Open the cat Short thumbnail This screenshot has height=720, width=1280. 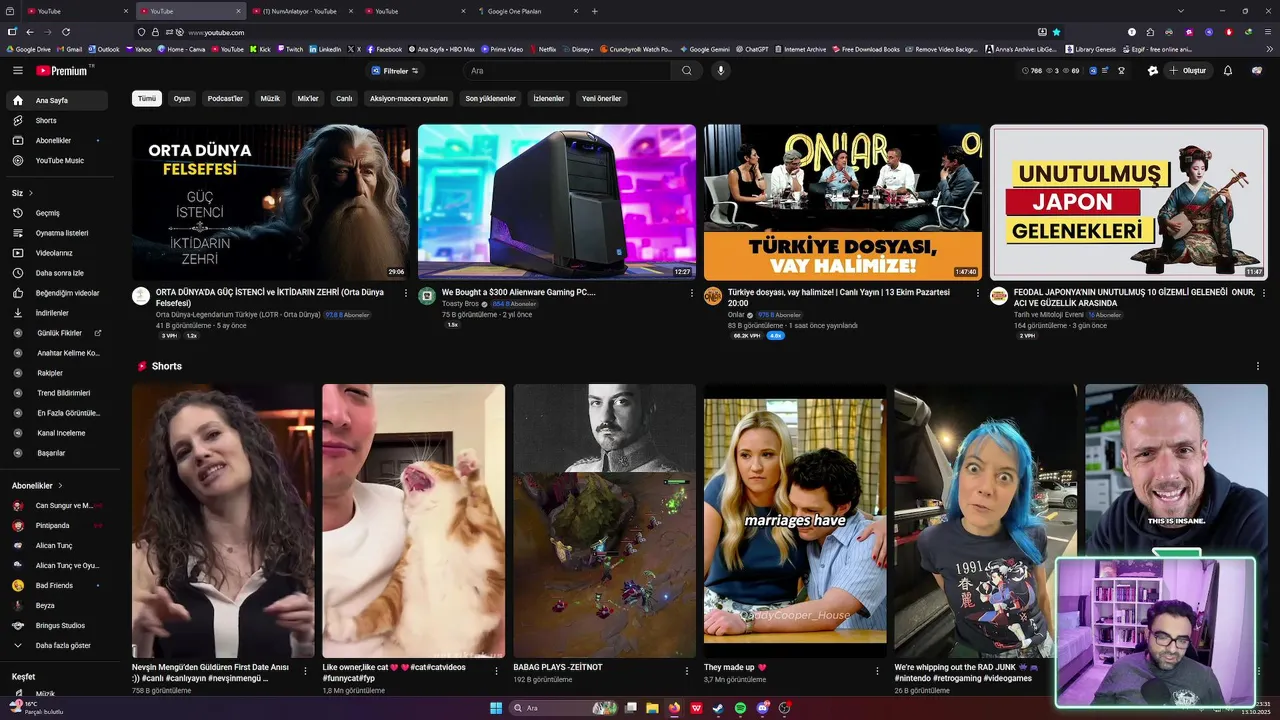[414, 521]
